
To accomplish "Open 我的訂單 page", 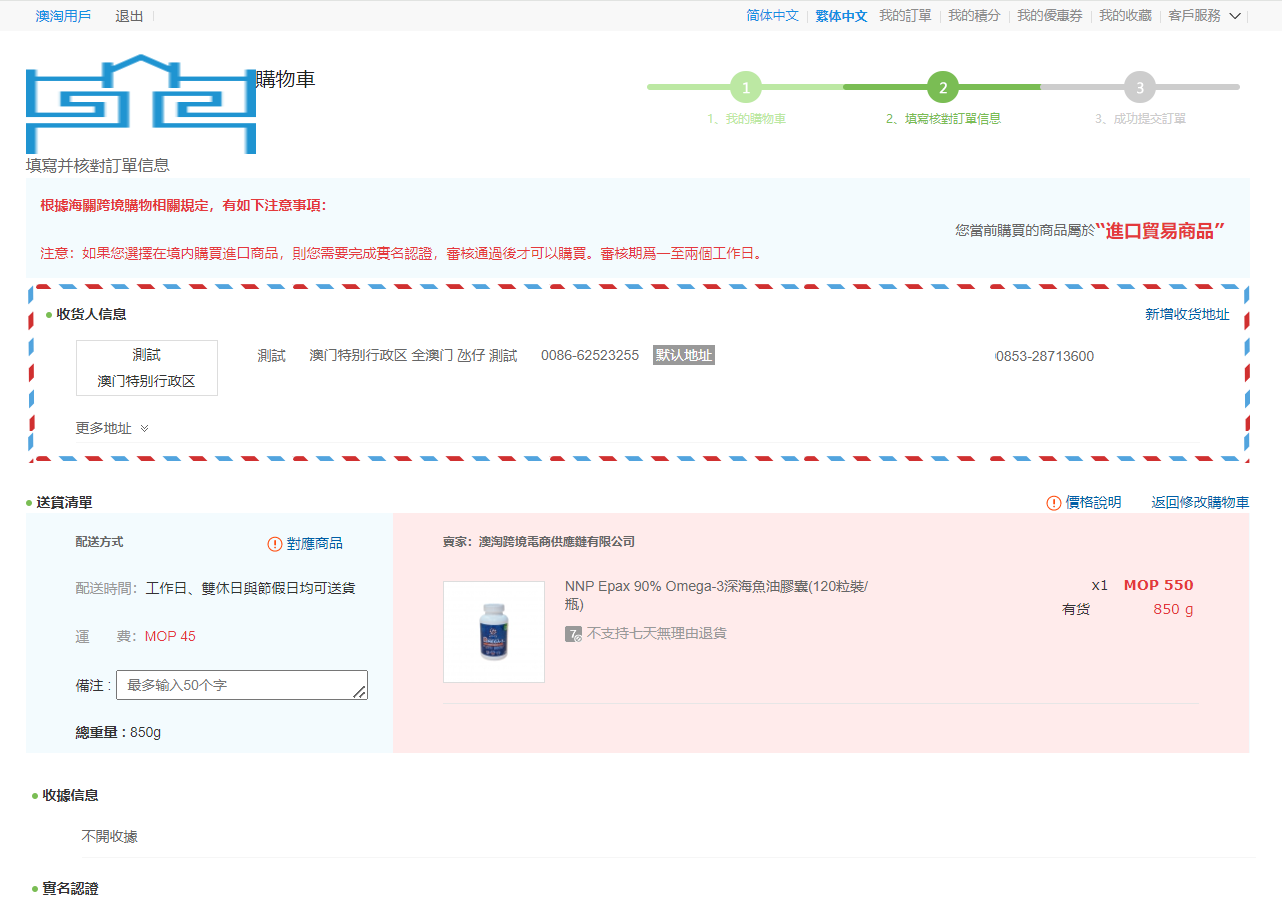I will (905, 16).
